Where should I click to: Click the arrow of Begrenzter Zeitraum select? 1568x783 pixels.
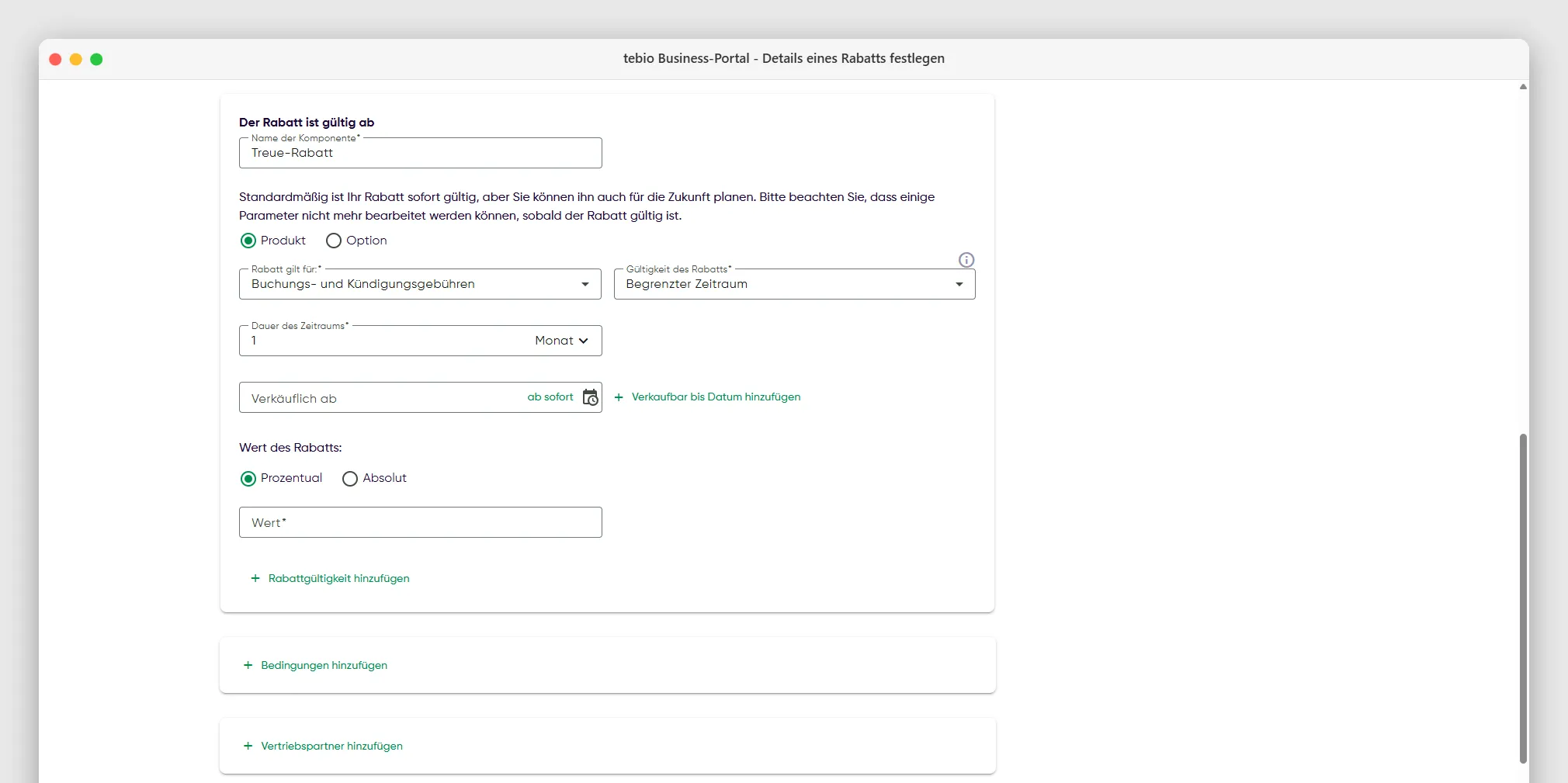pos(959,284)
